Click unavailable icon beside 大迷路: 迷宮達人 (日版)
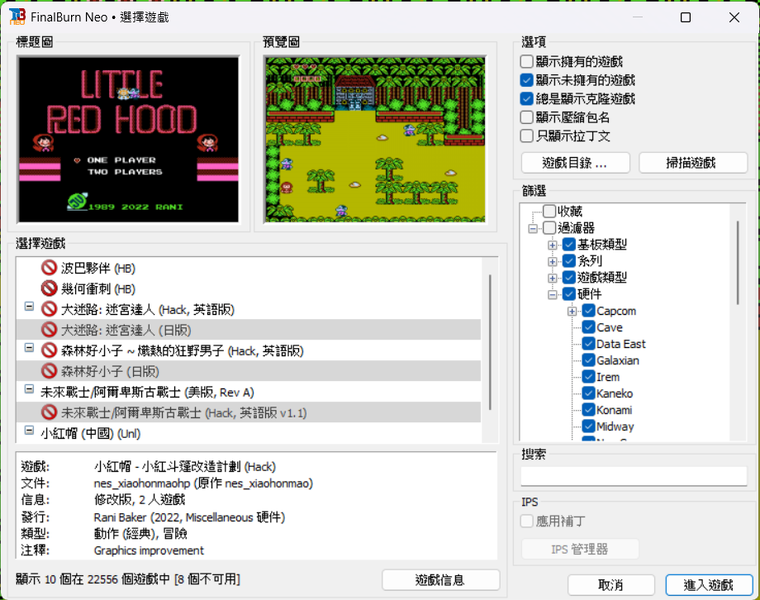This screenshot has height=600, width=760. tap(49, 330)
